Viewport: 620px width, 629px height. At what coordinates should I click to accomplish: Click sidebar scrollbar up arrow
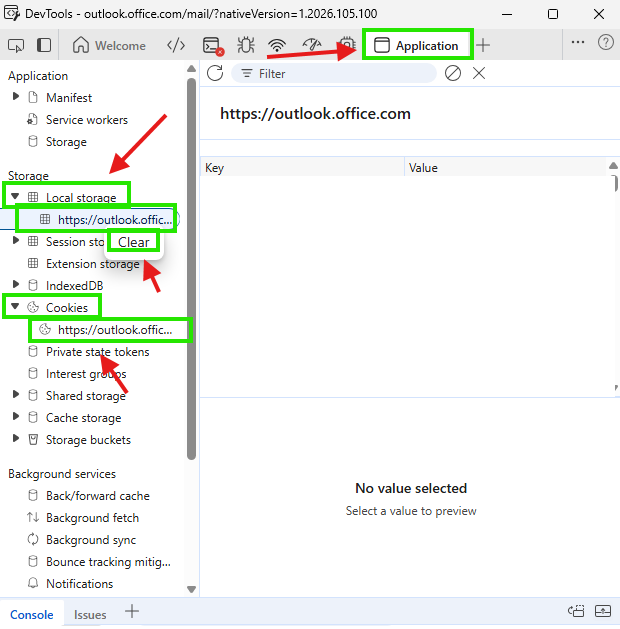(x=192, y=69)
